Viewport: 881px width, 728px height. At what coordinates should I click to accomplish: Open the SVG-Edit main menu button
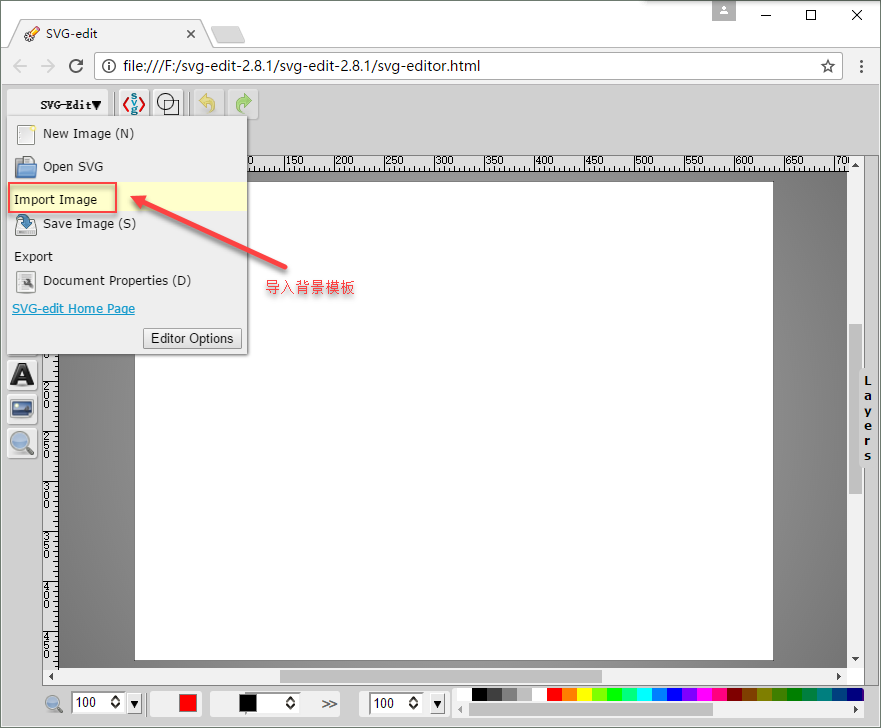coord(58,104)
